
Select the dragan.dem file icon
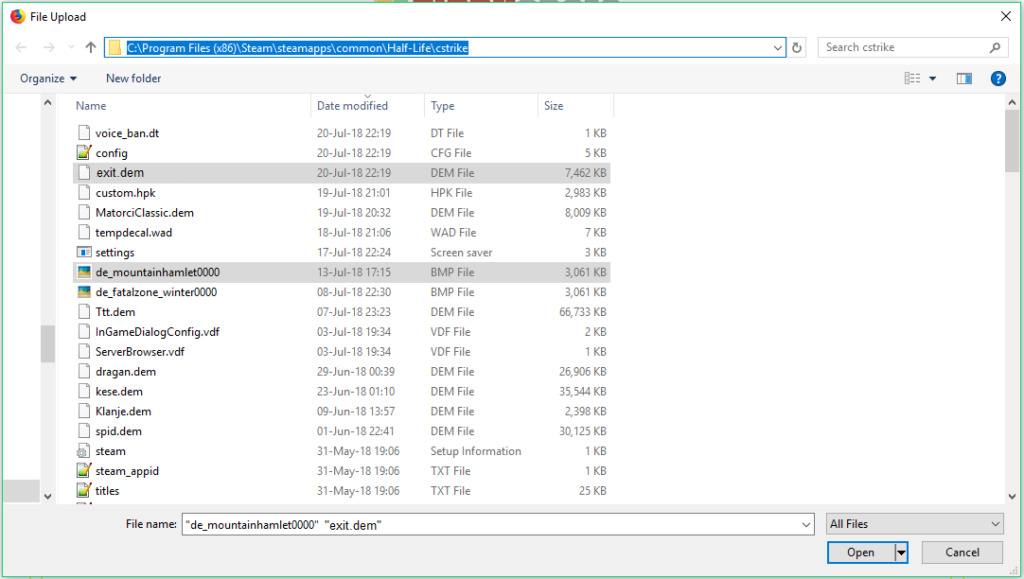pyautogui.click(x=84, y=371)
